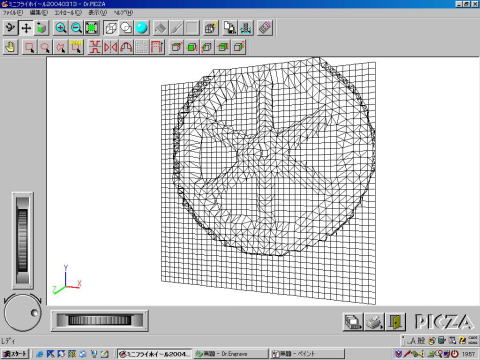Open the View menu (表示)
This screenshot has width=480, height=360.
(97, 13)
